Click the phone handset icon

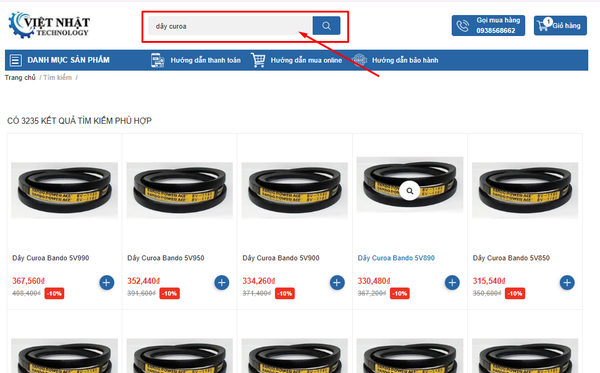pos(463,26)
